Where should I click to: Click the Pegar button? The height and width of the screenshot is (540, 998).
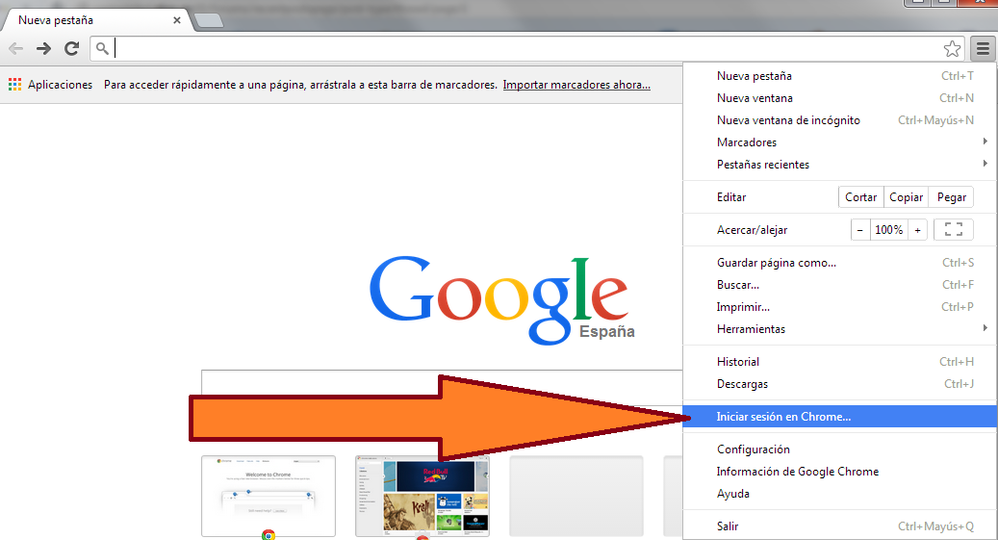pos(951,197)
